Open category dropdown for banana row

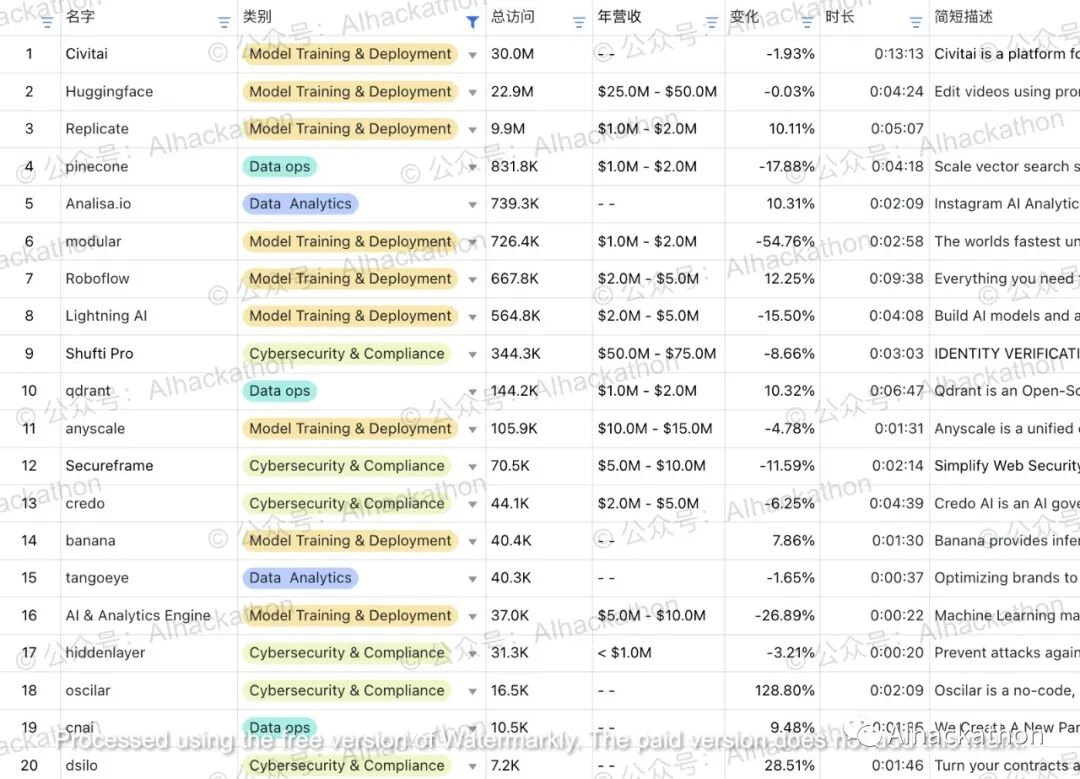[x=472, y=541]
